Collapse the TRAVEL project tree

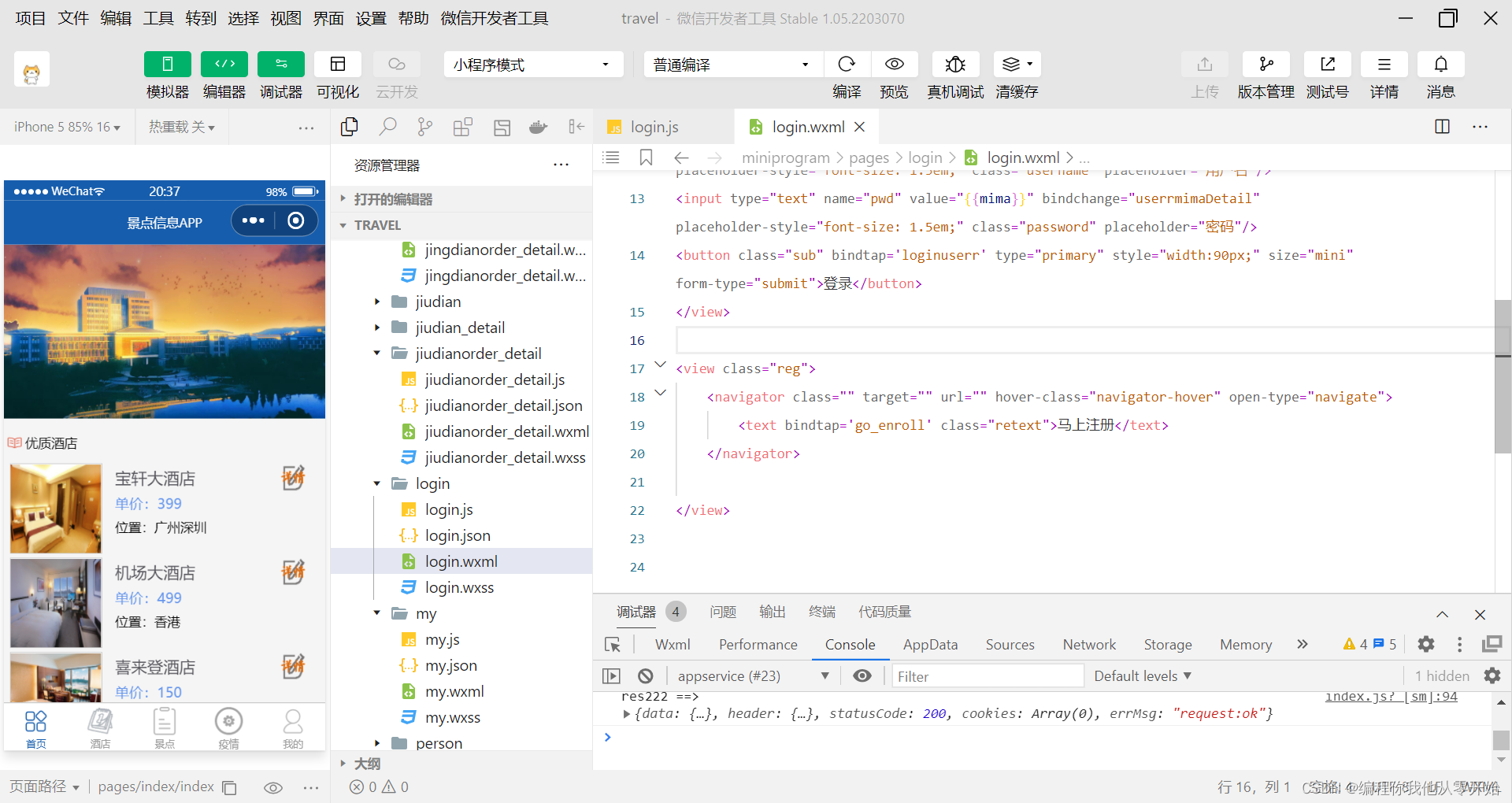coord(461,225)
